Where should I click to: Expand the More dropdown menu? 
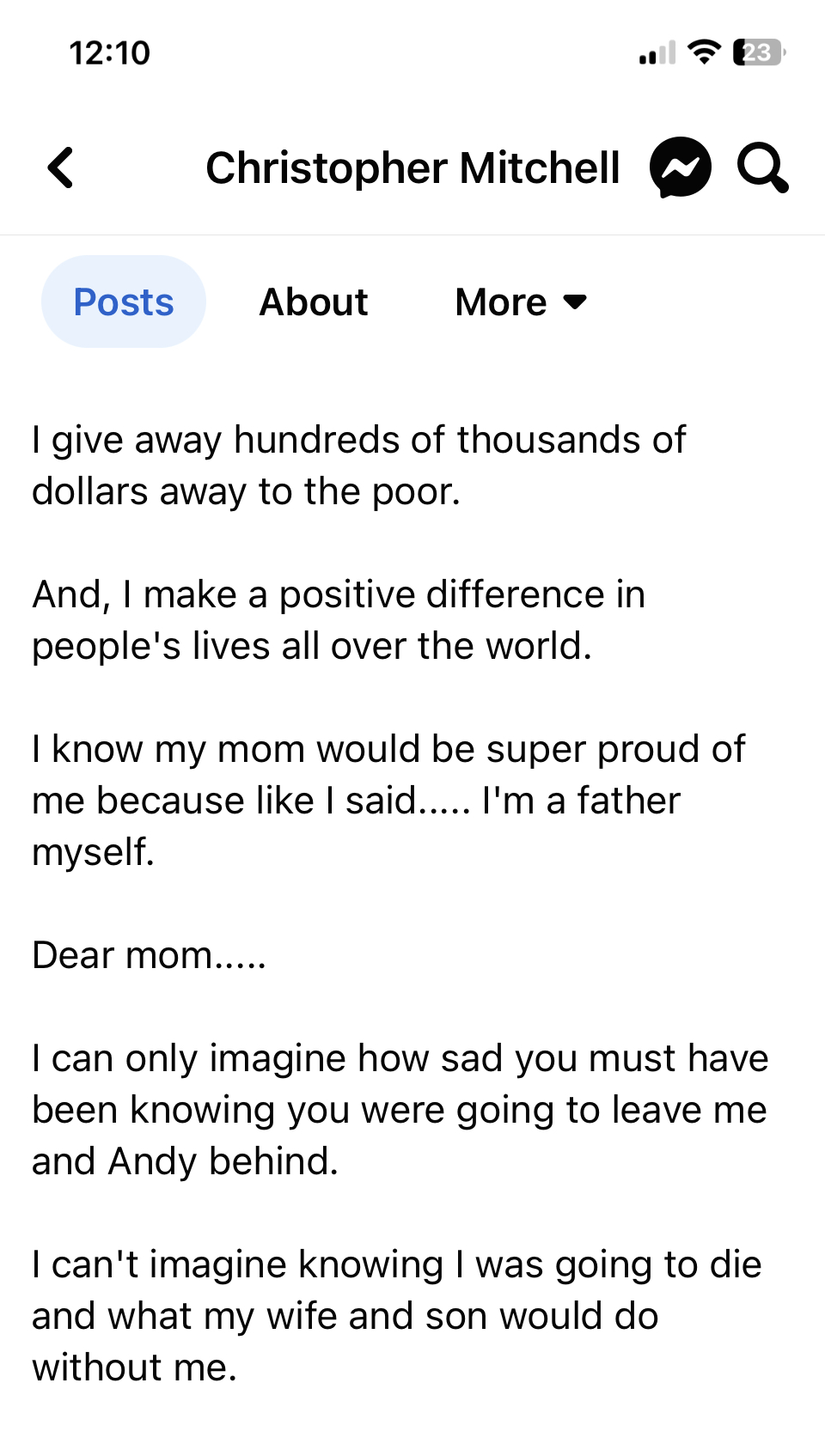click(521, 302)
